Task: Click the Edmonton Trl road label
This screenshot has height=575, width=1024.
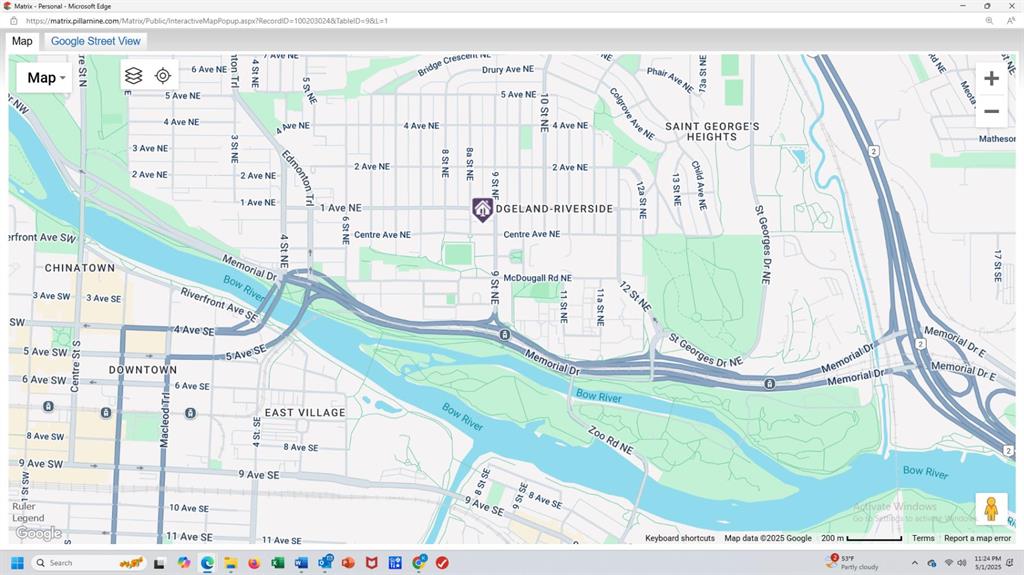Action: (297, 178)
